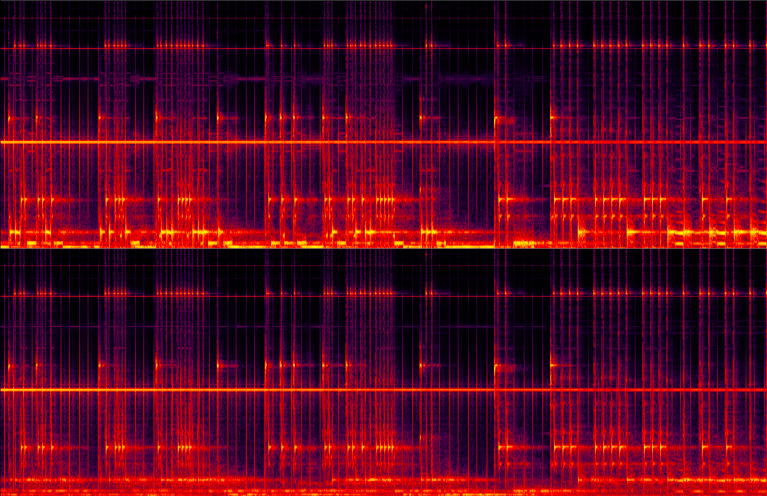This screenshot has height=496, width=767.
Task: Click the divider between the two spectrogram channels
Action: pyautogui.click(x=383, y=248)
